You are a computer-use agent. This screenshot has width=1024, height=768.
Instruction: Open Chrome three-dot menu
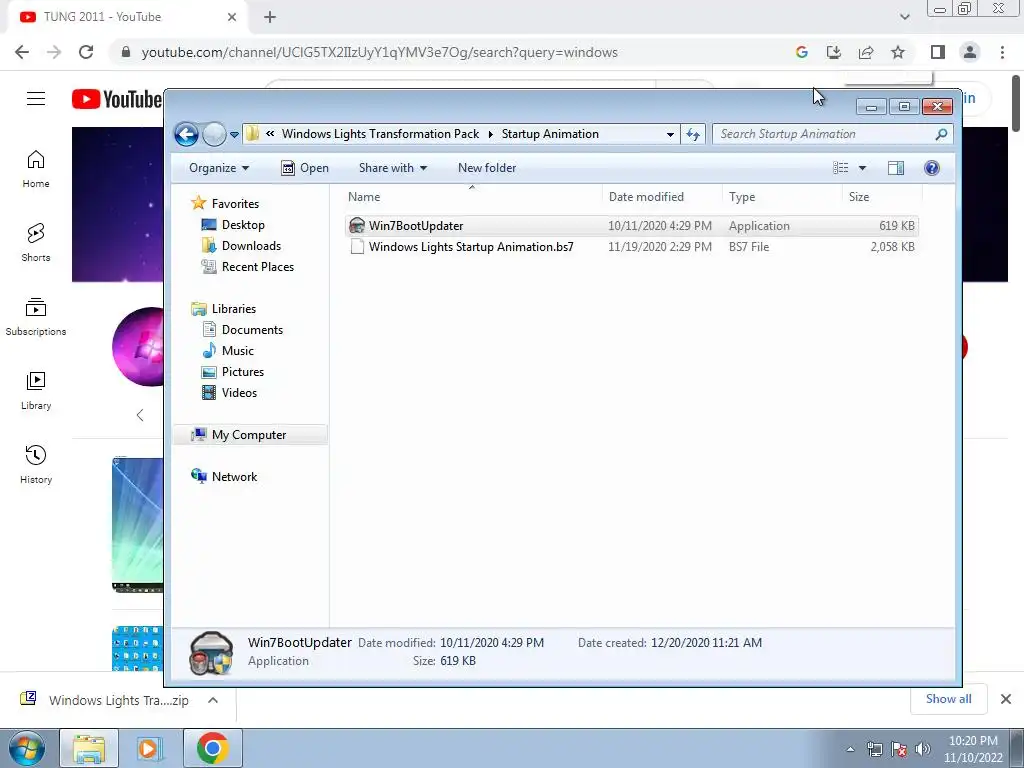1002,52
